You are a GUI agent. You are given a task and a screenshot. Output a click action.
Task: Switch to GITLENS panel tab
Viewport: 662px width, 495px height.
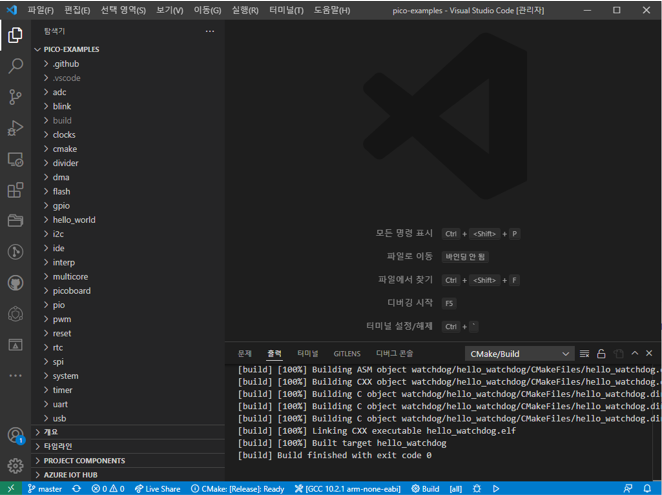click(347, 354)
